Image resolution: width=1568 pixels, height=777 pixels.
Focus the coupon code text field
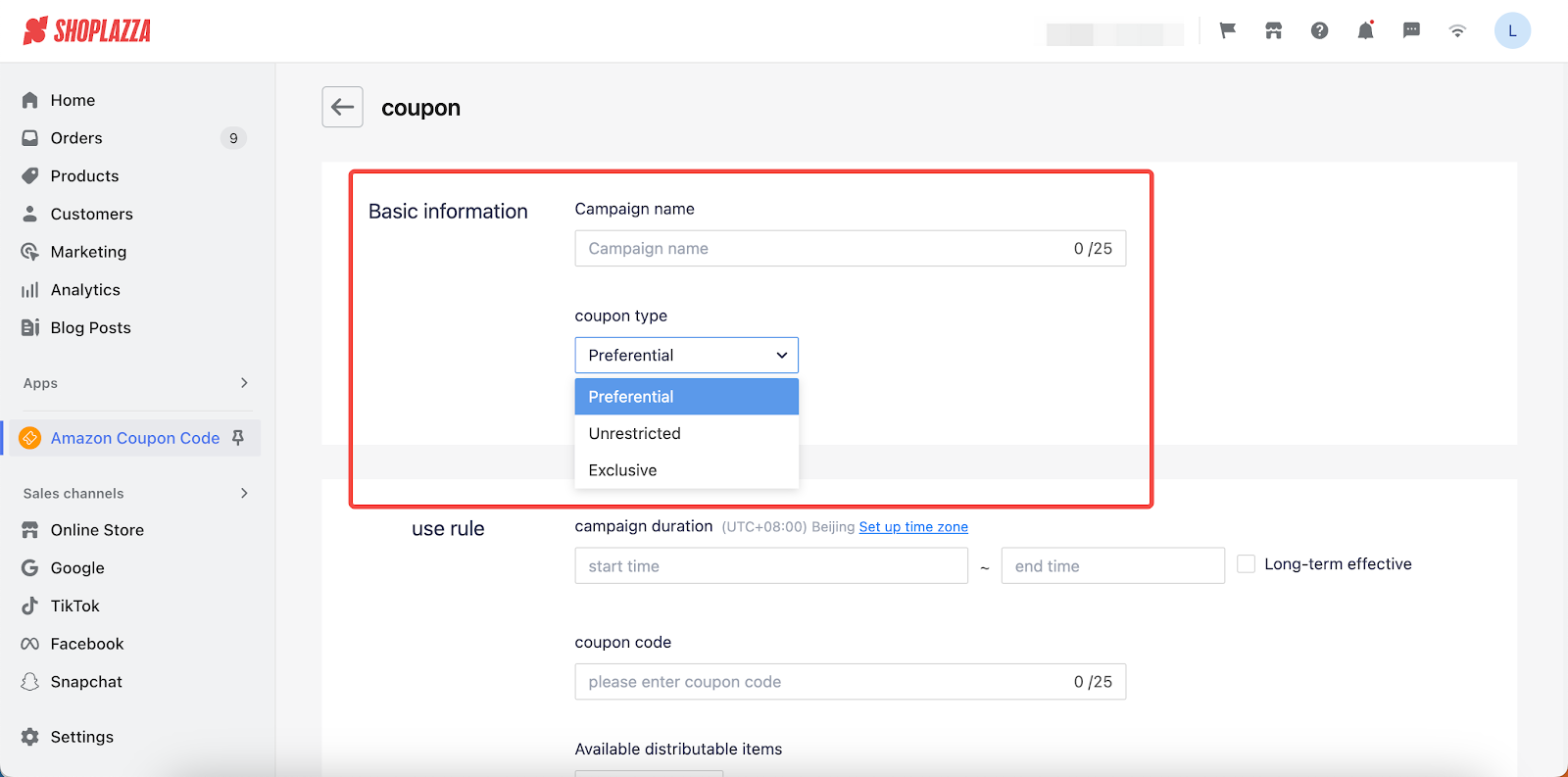pos(823,682)
